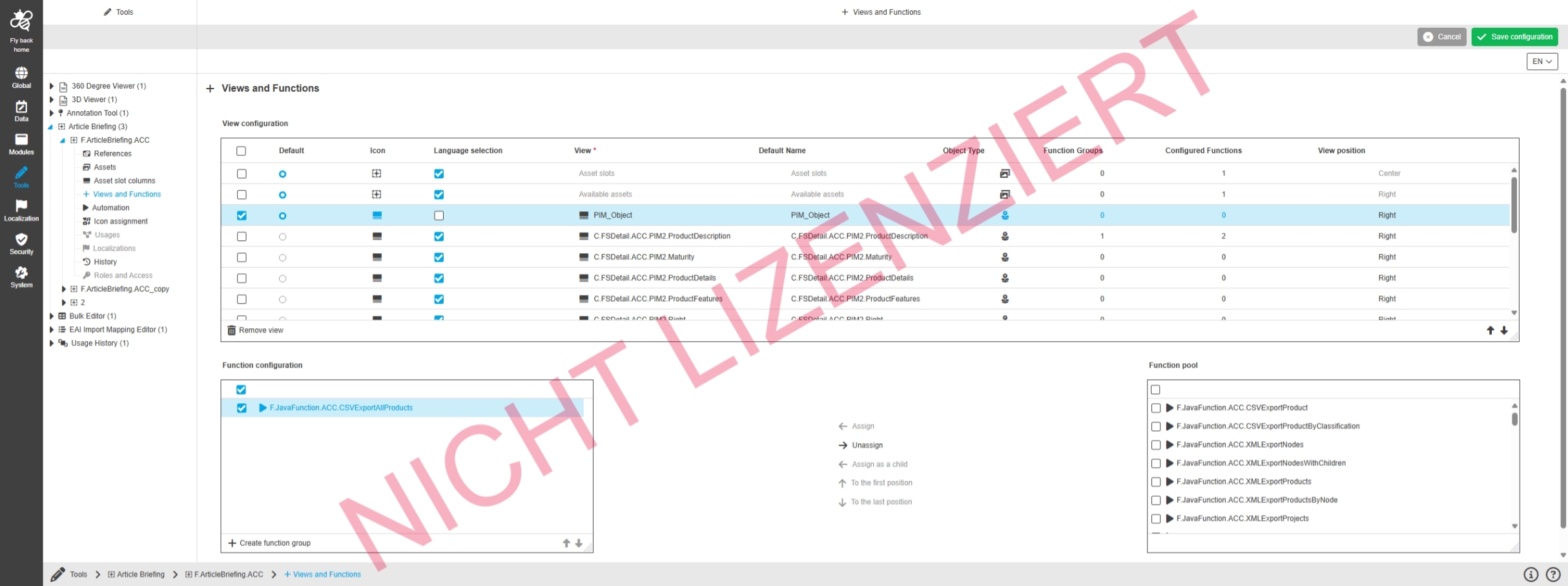The height and width of the screenshot is (586, 1568).
Task: Click play icon next to XMLExportNodes
Action: tap(1170, 445)
